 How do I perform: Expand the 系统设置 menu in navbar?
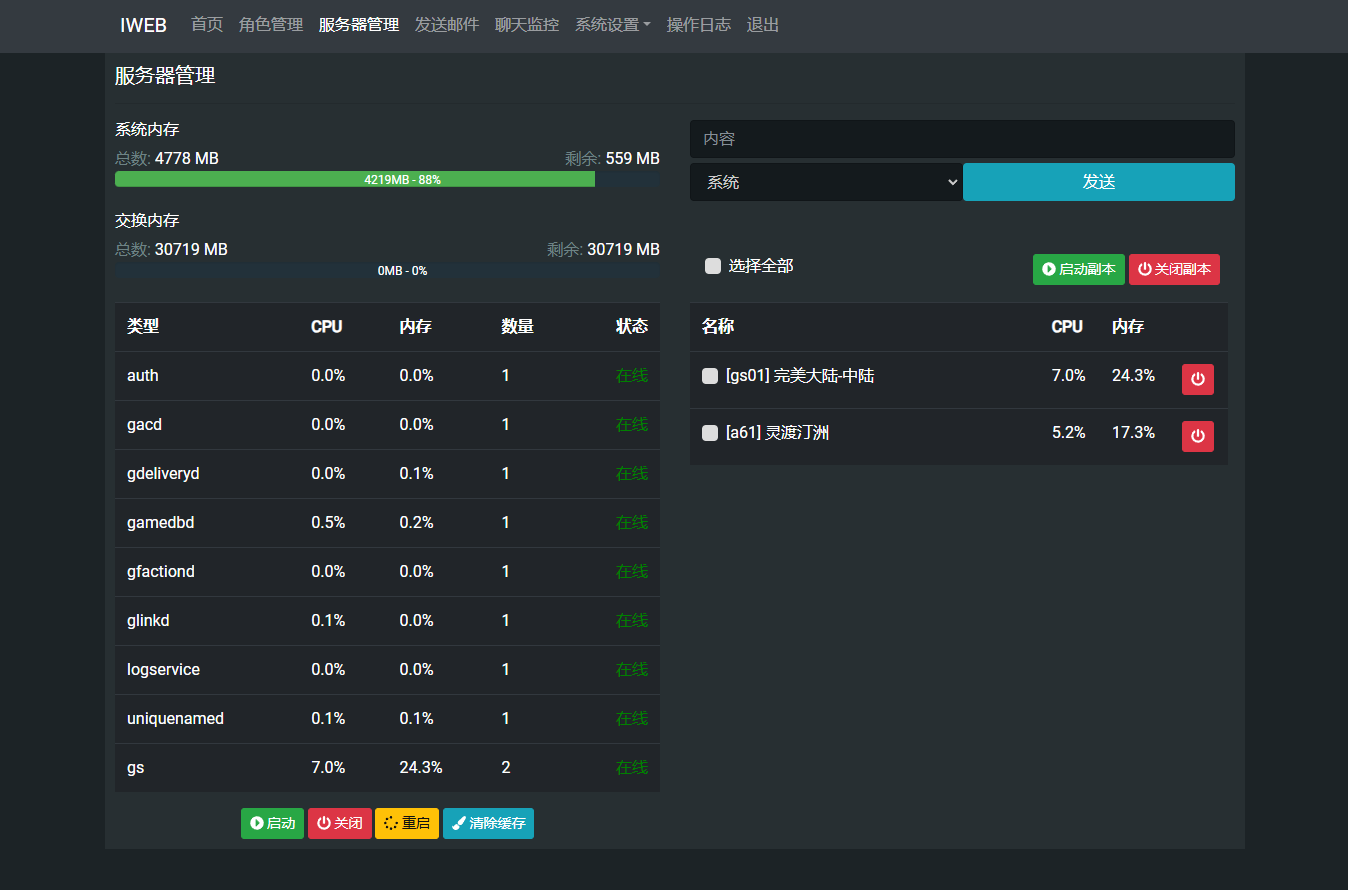coord(612,25)
